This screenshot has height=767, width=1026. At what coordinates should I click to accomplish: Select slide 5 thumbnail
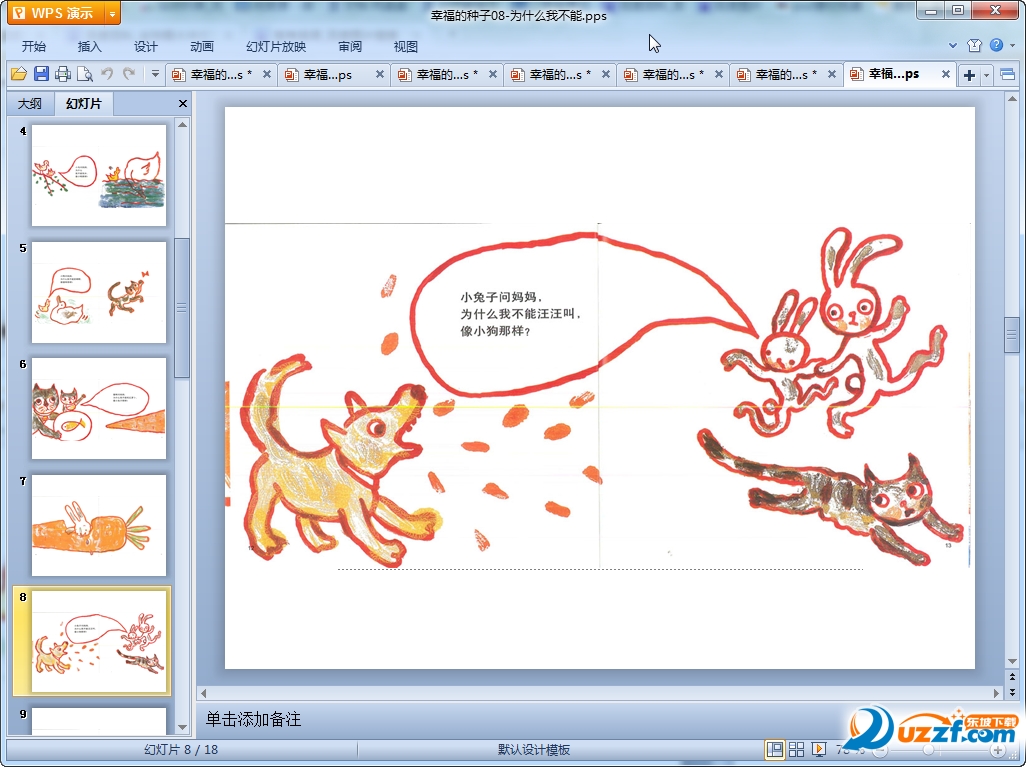99,292
